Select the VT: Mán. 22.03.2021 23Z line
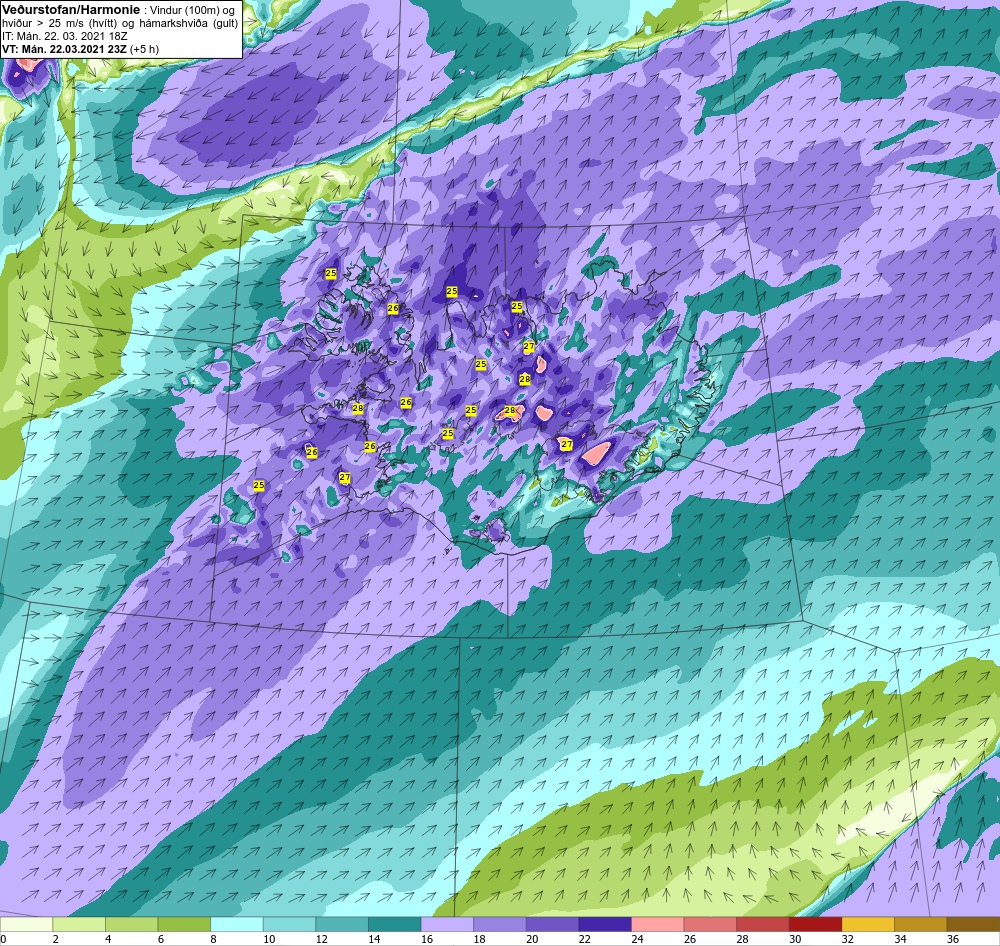The width and height of the screenshot is (1000, 946). point(64,48)
